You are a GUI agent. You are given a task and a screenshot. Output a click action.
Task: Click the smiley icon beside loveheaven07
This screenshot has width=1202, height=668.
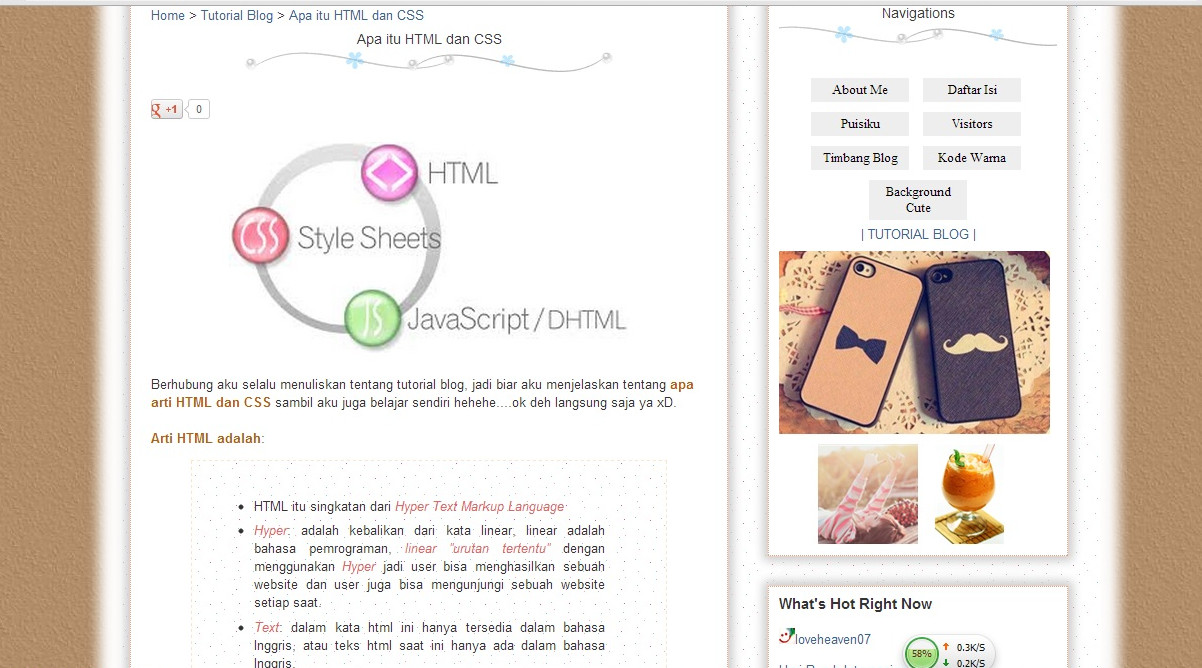[786, 635]
